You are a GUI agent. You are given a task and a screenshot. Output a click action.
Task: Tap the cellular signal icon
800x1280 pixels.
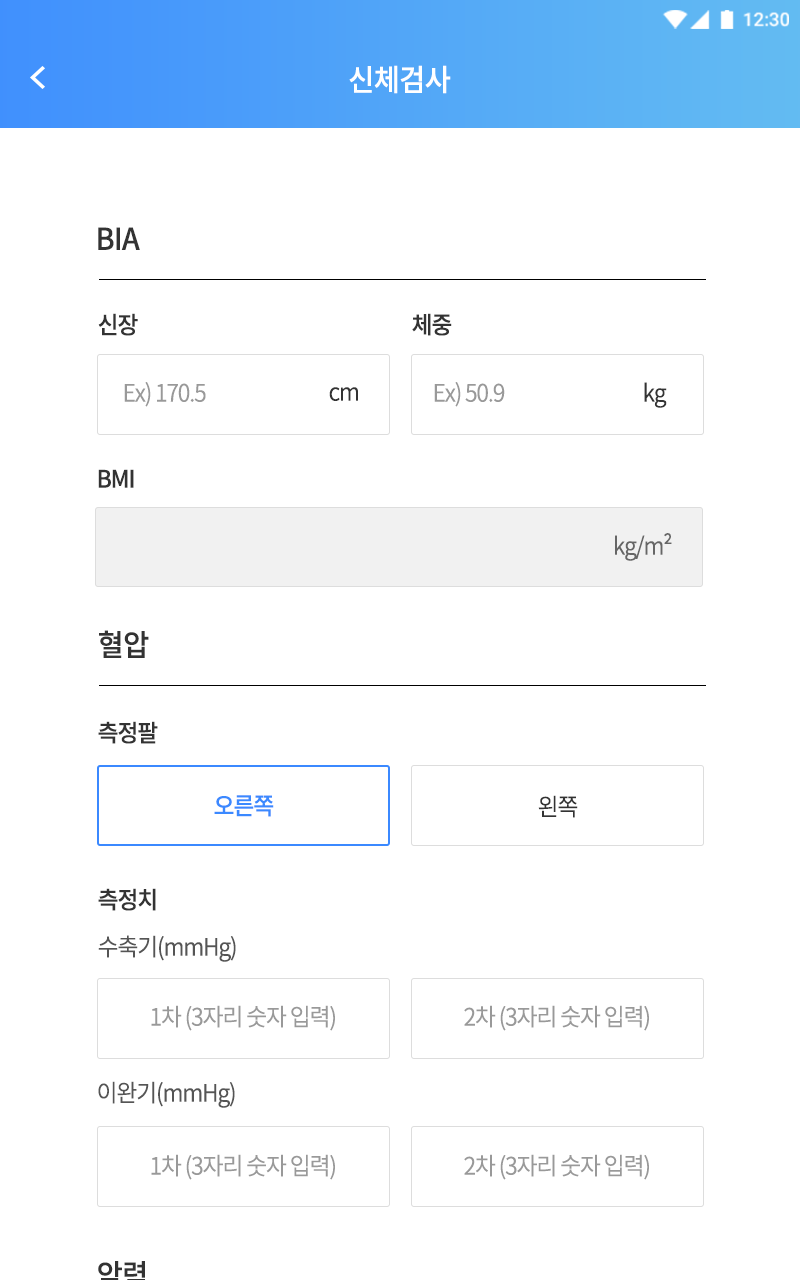coord(700,19)
